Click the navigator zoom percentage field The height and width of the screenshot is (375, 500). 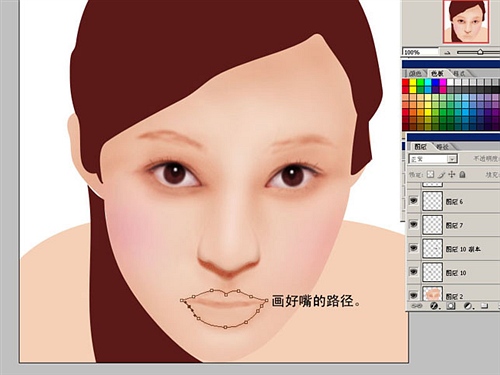point(421,52)
